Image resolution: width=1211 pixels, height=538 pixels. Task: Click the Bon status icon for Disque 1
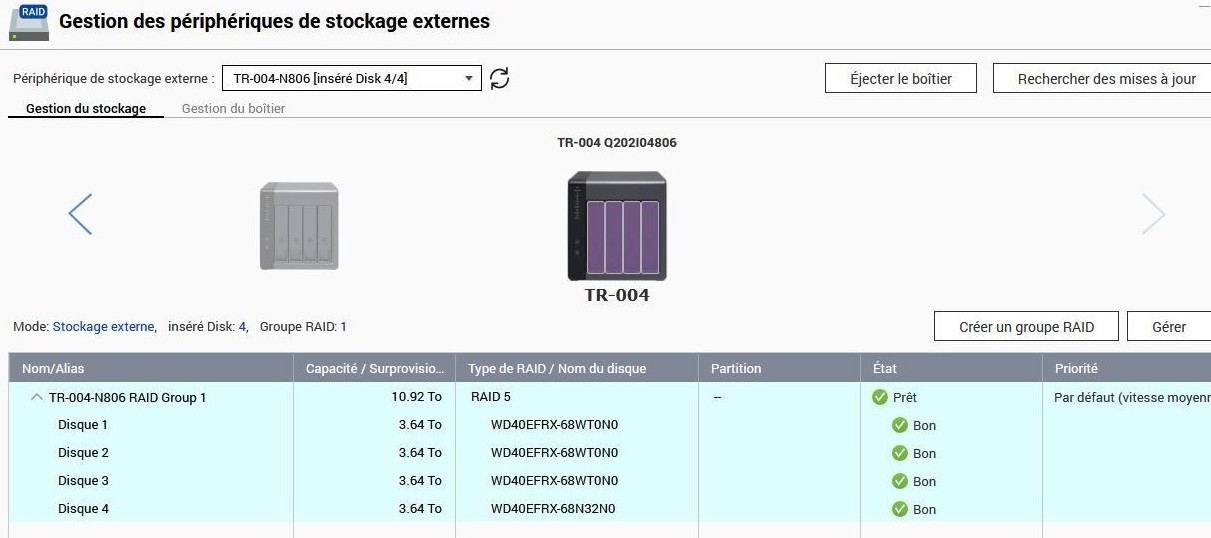[900, 425]
